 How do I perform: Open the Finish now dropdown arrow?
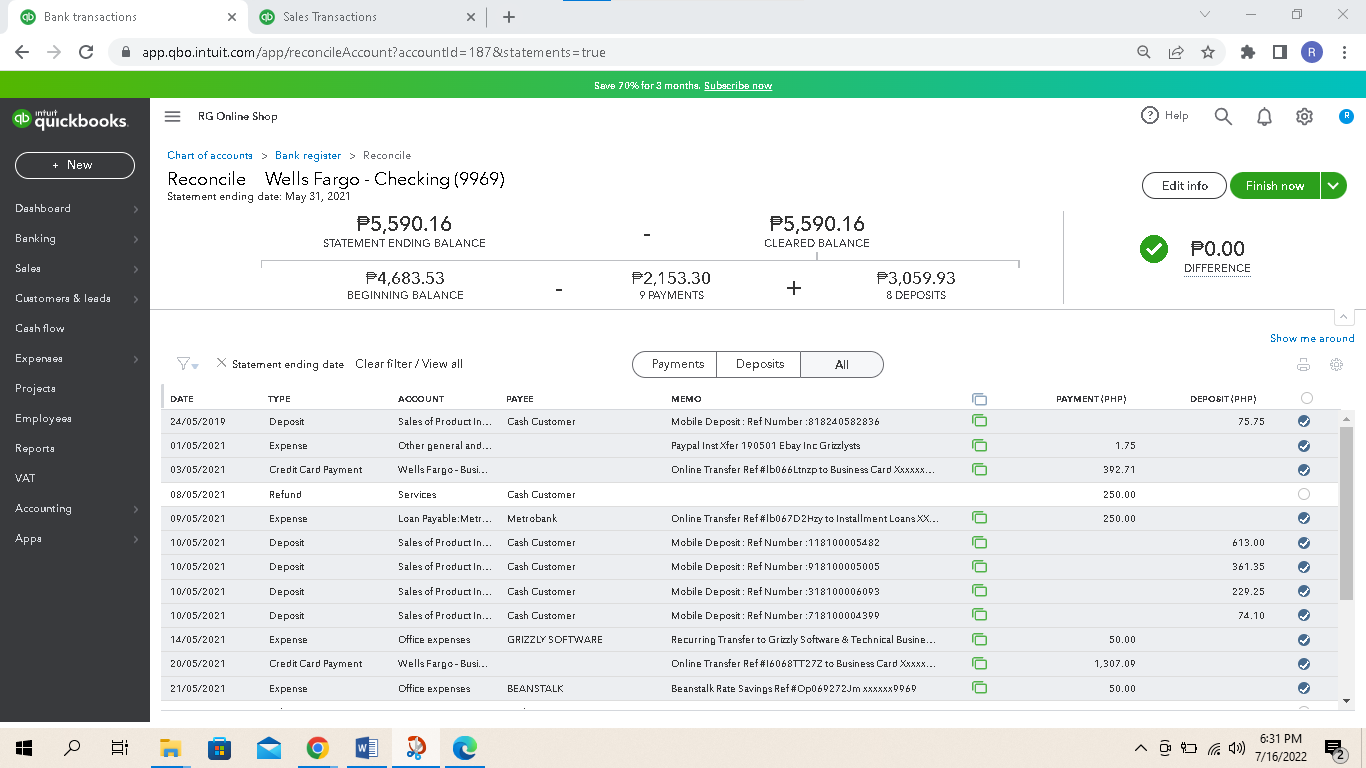(x=1333, y=185)
